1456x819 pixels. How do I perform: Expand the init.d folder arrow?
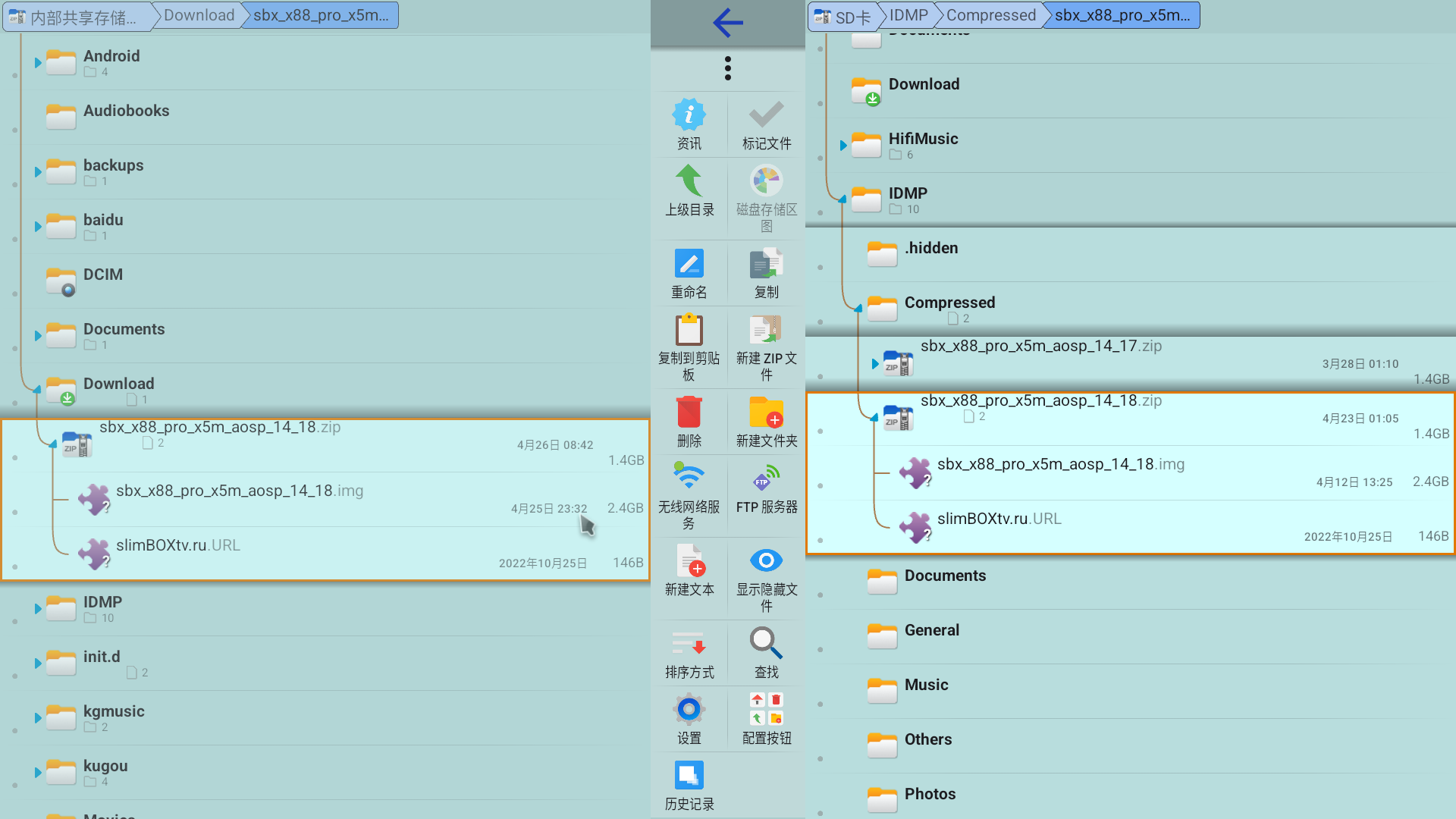pyautogui.click(x=38, y=664)
